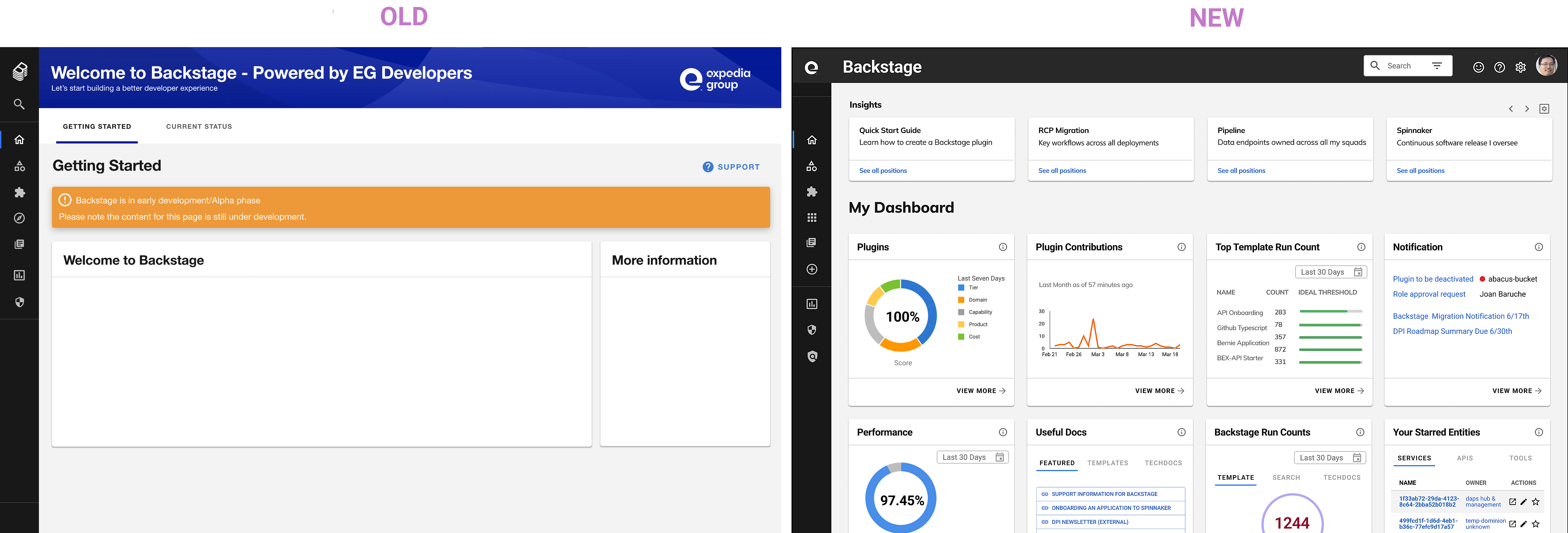Open the apps grid icon in NEW sidebar
1568x533 pixels.
point(812,218)
